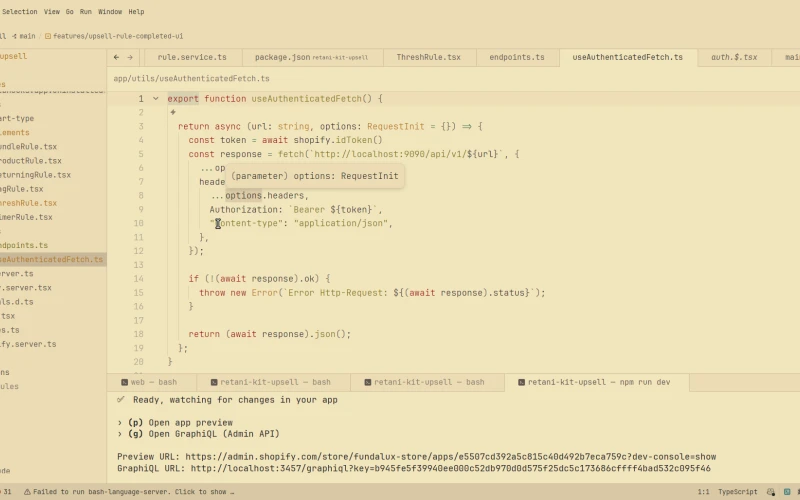The width and height of the screenshot is (800, 500).
Task: Click the "application/json" string on line 10
Action: point(341,223)
